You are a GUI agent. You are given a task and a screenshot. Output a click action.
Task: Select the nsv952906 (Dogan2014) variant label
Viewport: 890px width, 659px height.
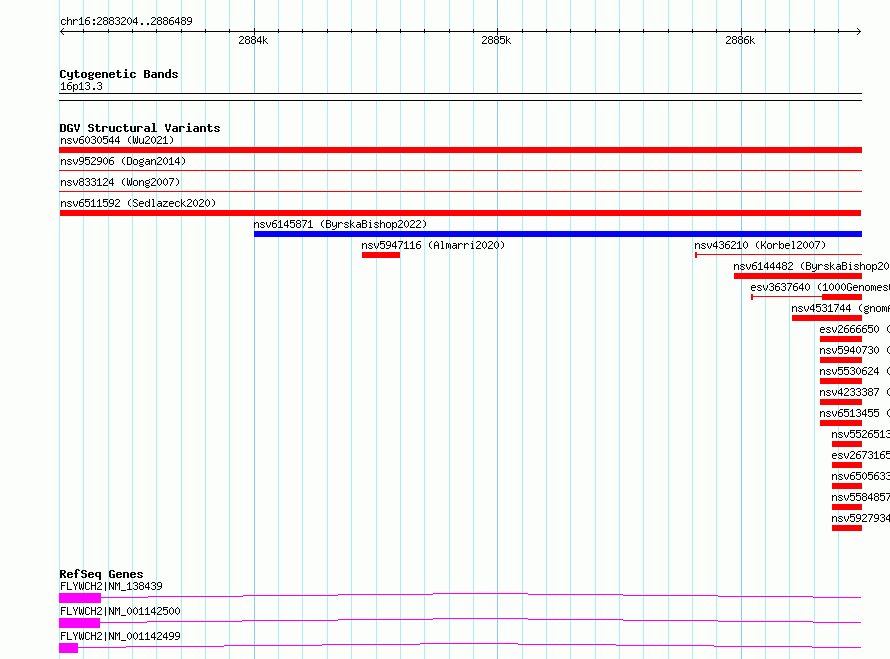(123, 161)
